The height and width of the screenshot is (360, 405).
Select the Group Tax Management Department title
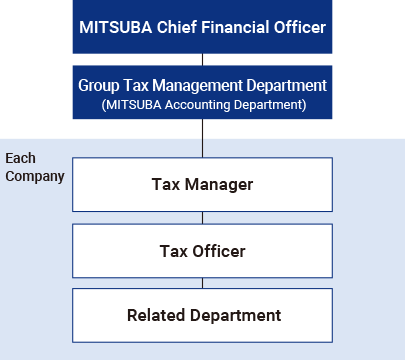point(202,86)
